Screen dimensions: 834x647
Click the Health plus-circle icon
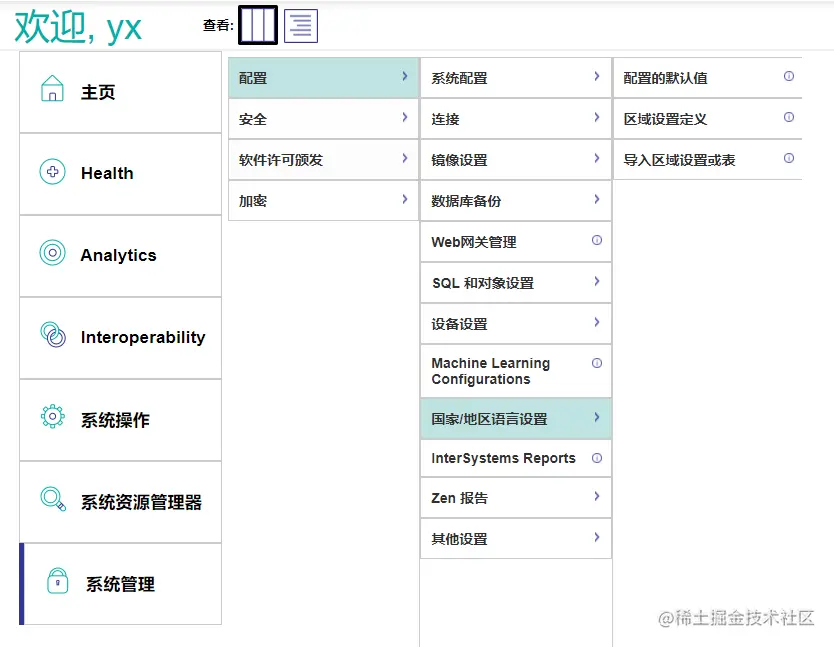(52, 172)
